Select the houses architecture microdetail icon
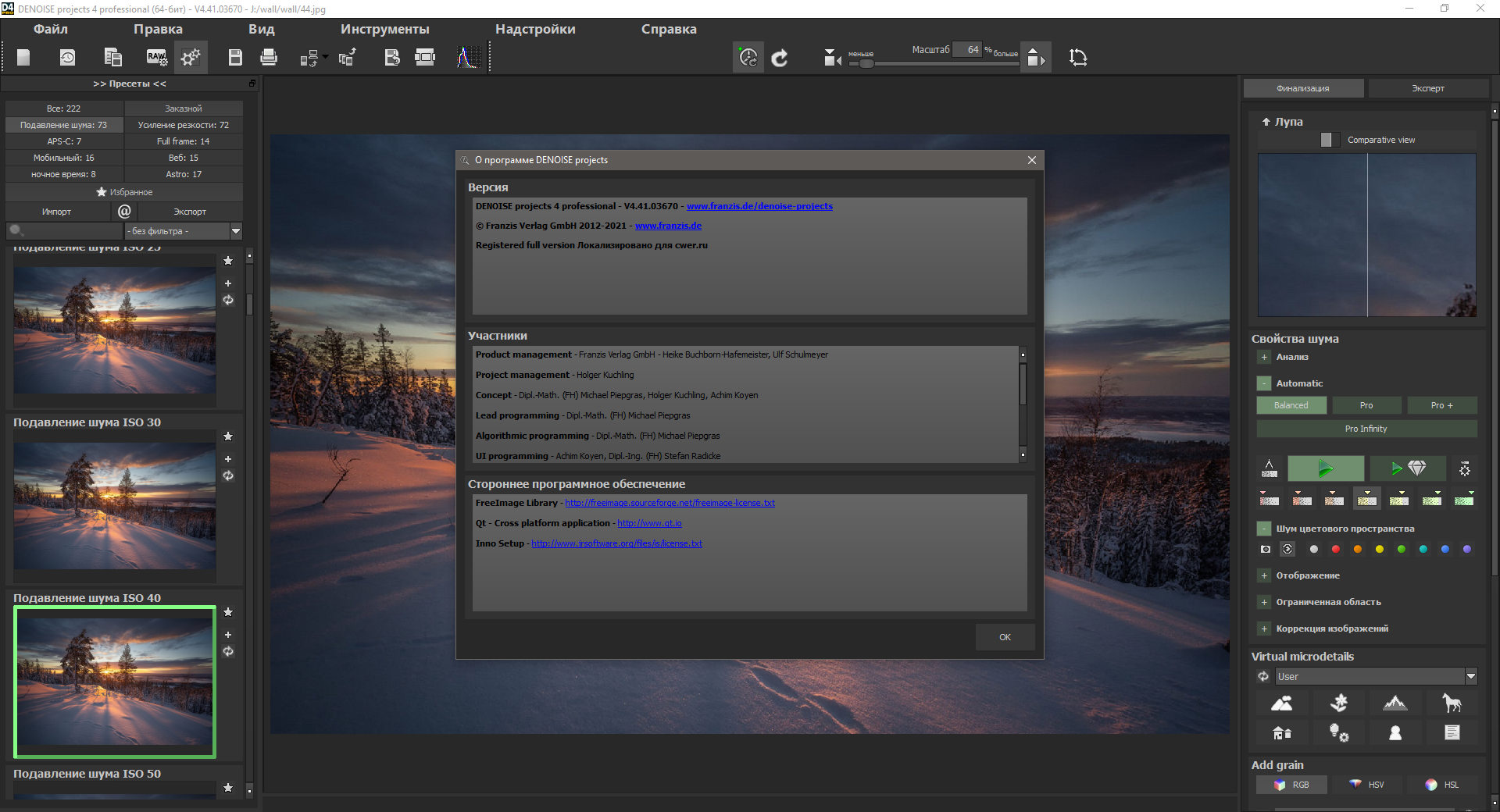Image resolution: width=1500 pixels, height=812 pixels. pos(1281,732)
